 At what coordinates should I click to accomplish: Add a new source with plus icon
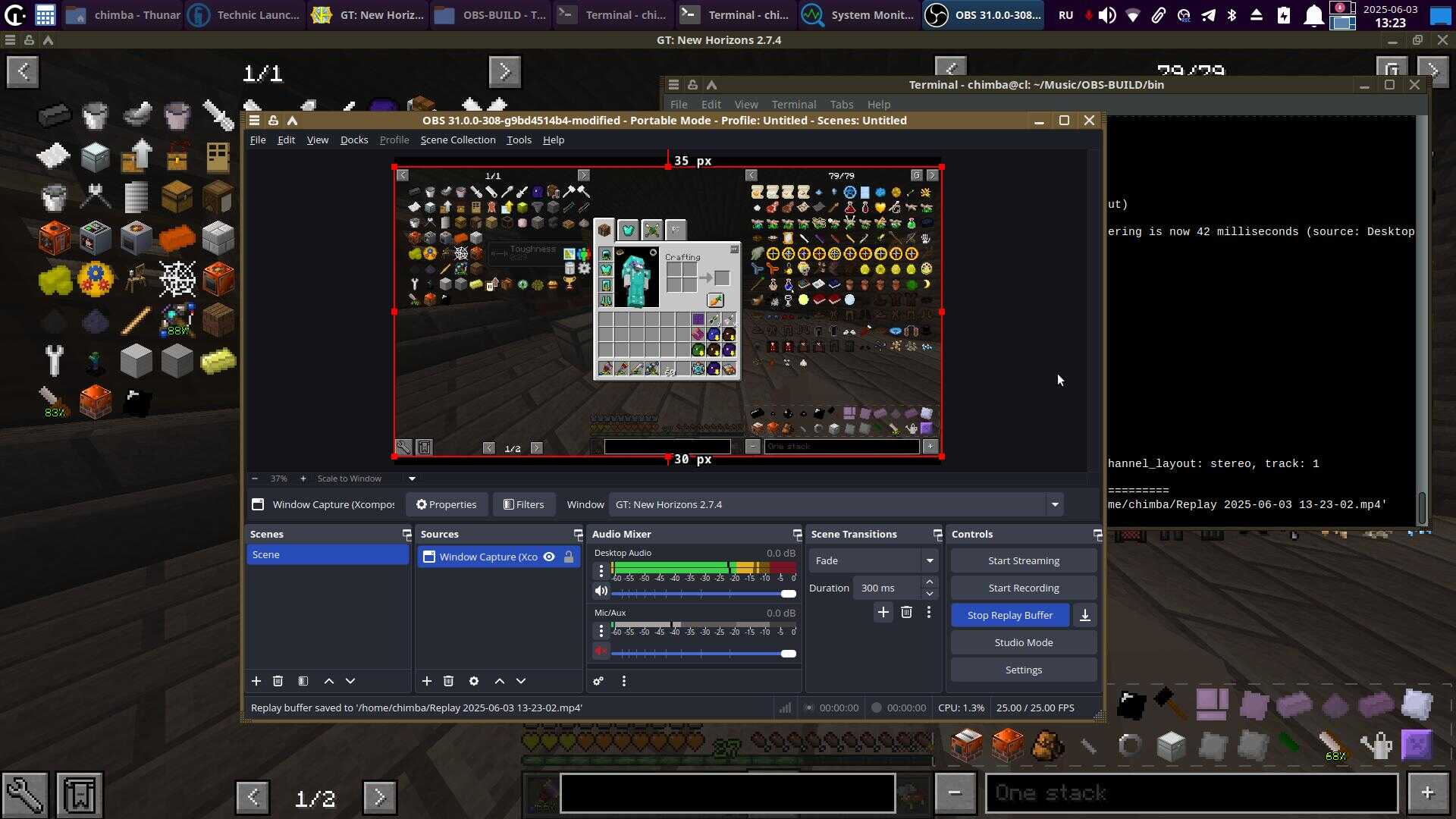[x=426, y=681]
